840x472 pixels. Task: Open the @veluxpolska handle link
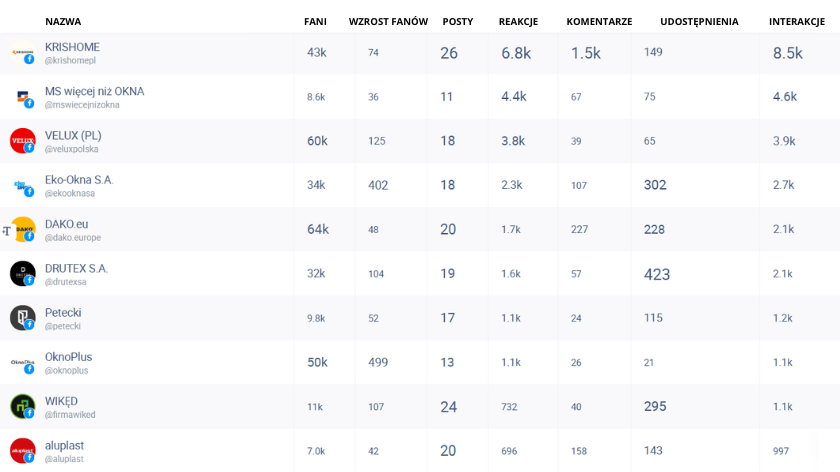point(71,149)
